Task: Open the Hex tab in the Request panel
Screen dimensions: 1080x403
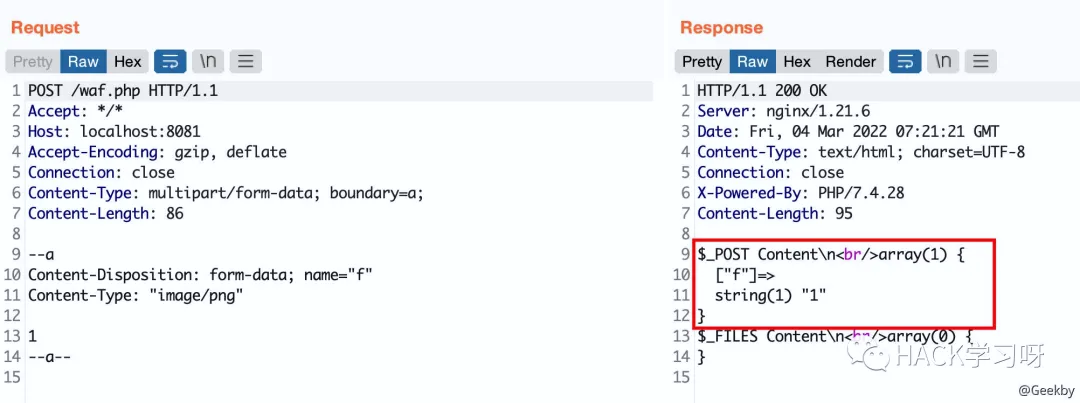Action: [x=128, y=61]
